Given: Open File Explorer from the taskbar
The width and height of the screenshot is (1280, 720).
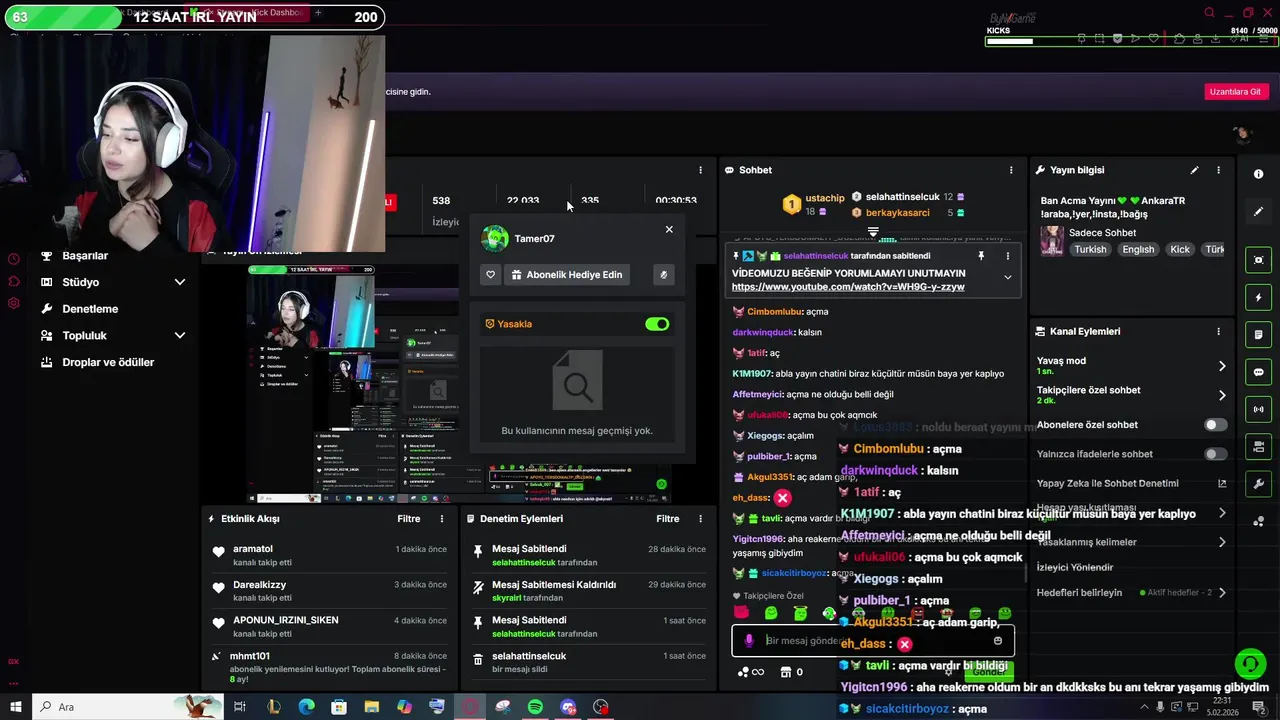Looking at the screenshot, I should [x=371, y=707].
